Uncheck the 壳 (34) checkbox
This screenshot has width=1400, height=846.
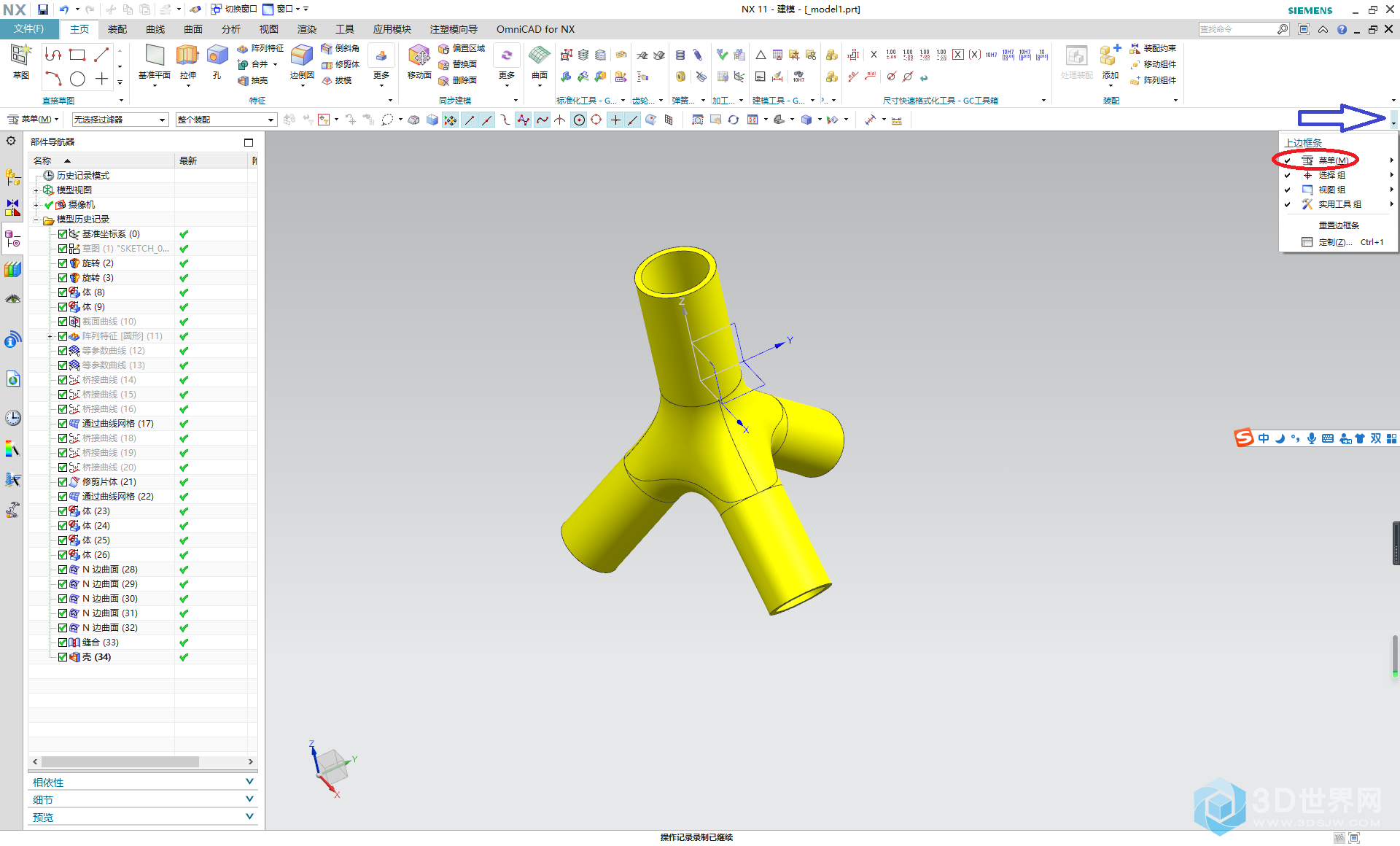tap(63, 657)
